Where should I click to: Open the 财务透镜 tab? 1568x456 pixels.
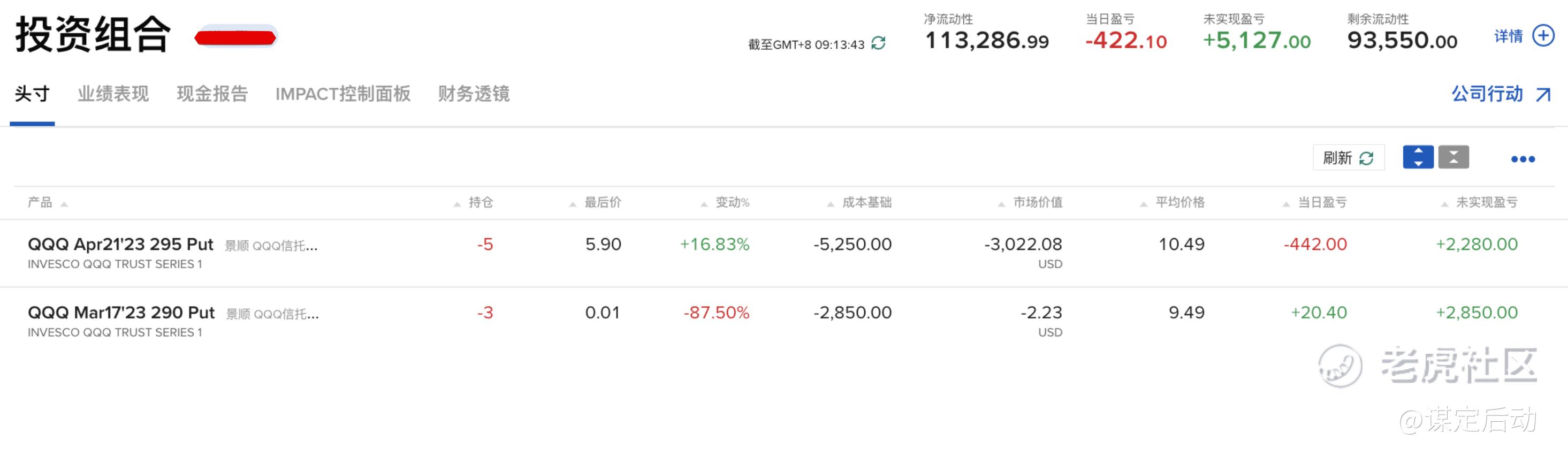(x=474, y=94)
